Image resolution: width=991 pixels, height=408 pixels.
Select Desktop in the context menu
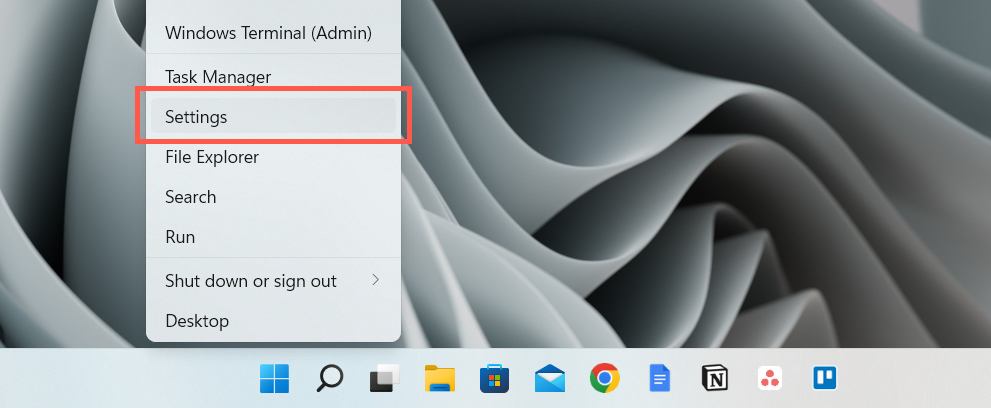tap(274, 321)
